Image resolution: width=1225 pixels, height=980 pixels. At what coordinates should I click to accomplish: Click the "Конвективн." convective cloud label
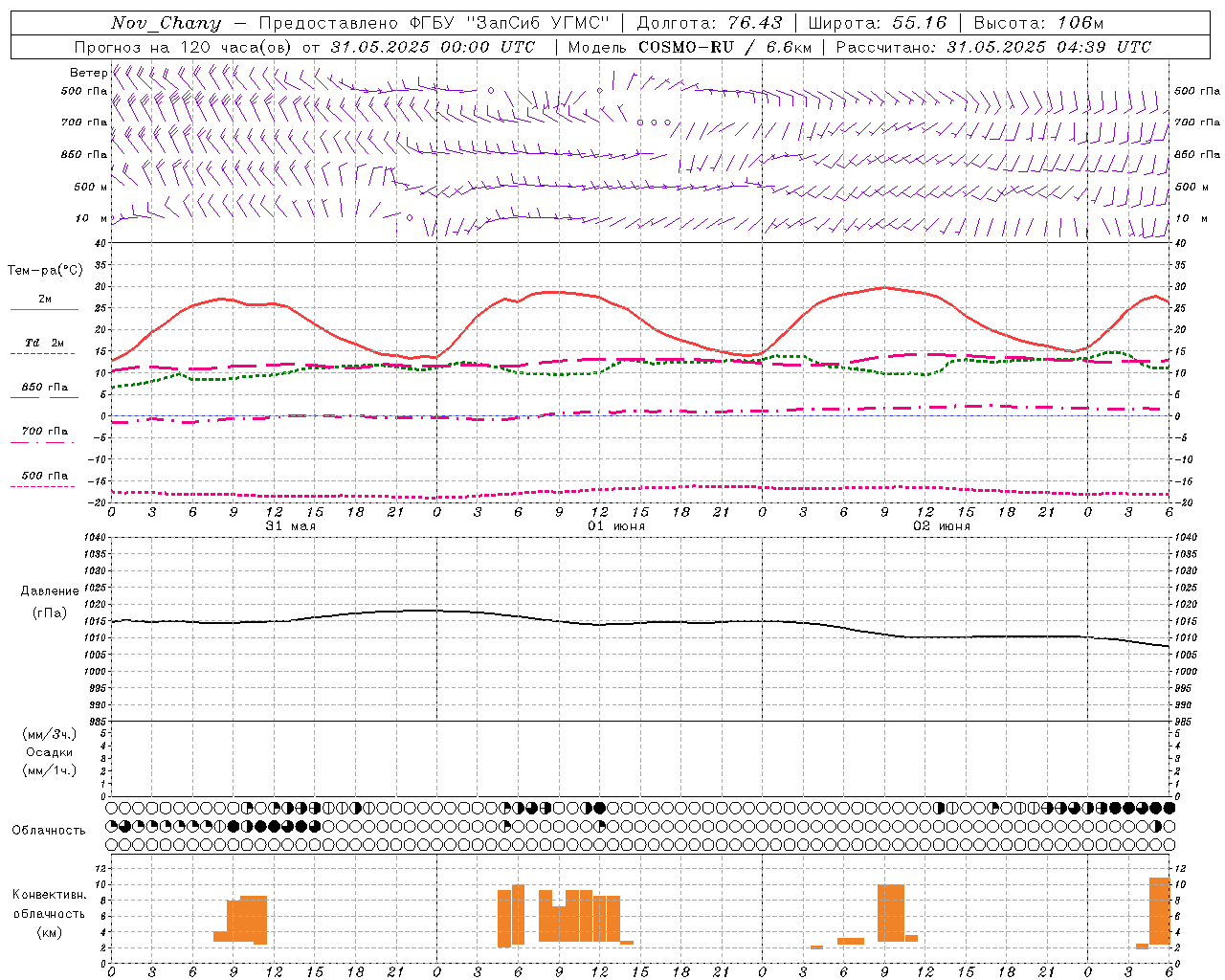coord(50,895)
